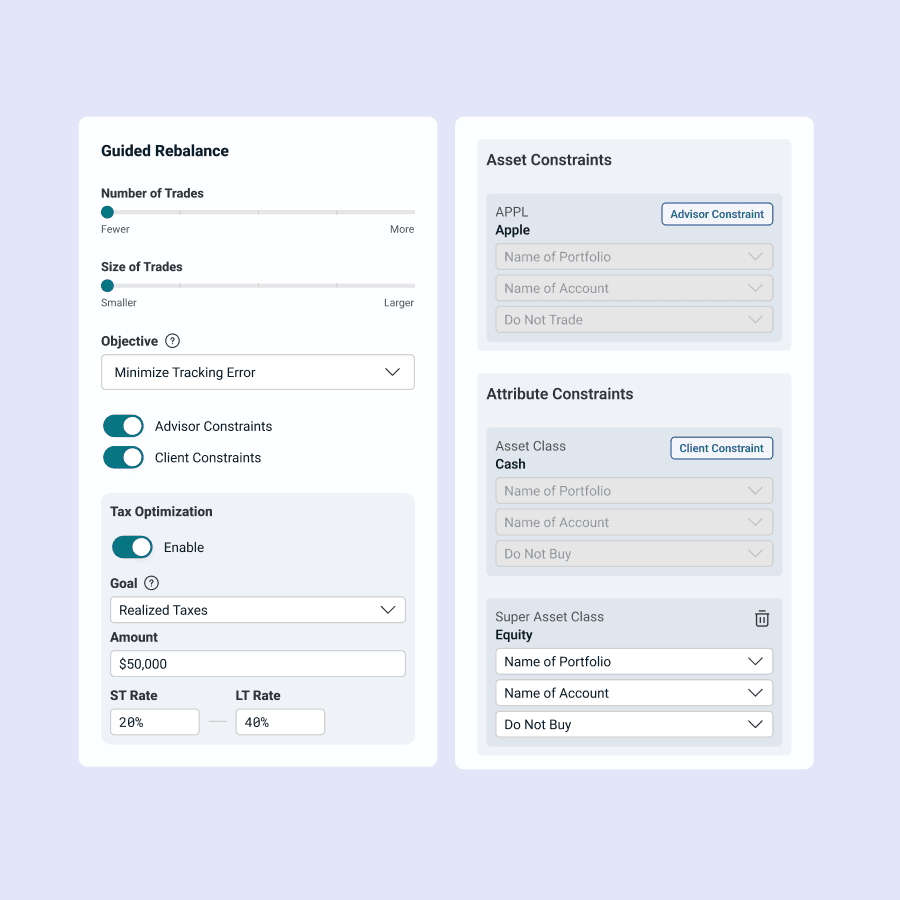Screen dimensions: 900x900
Task: Toggle the Advisor Constraints switch
Action: (x=124, y=426)
